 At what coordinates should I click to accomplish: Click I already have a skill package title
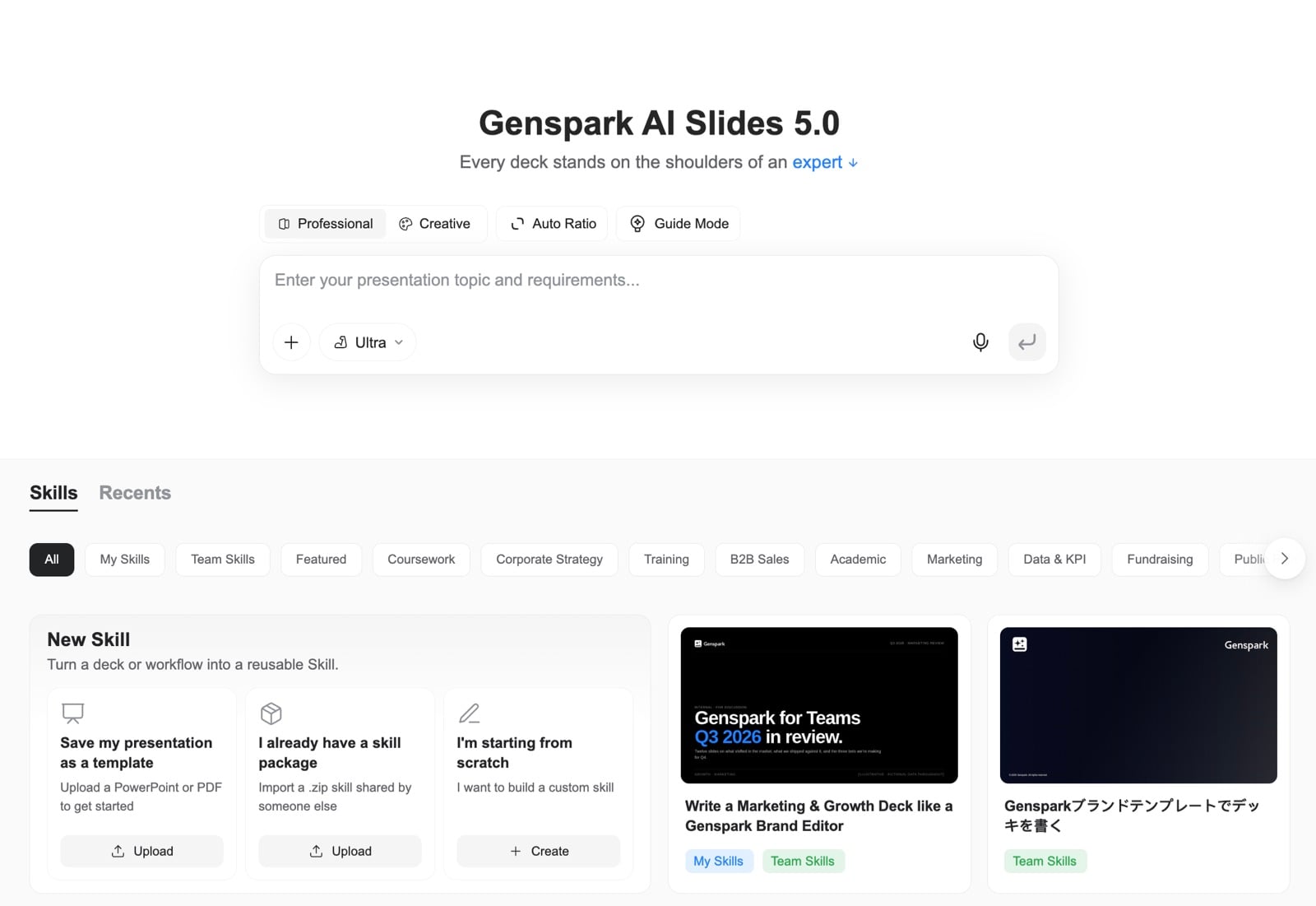[x=330, y=752]
